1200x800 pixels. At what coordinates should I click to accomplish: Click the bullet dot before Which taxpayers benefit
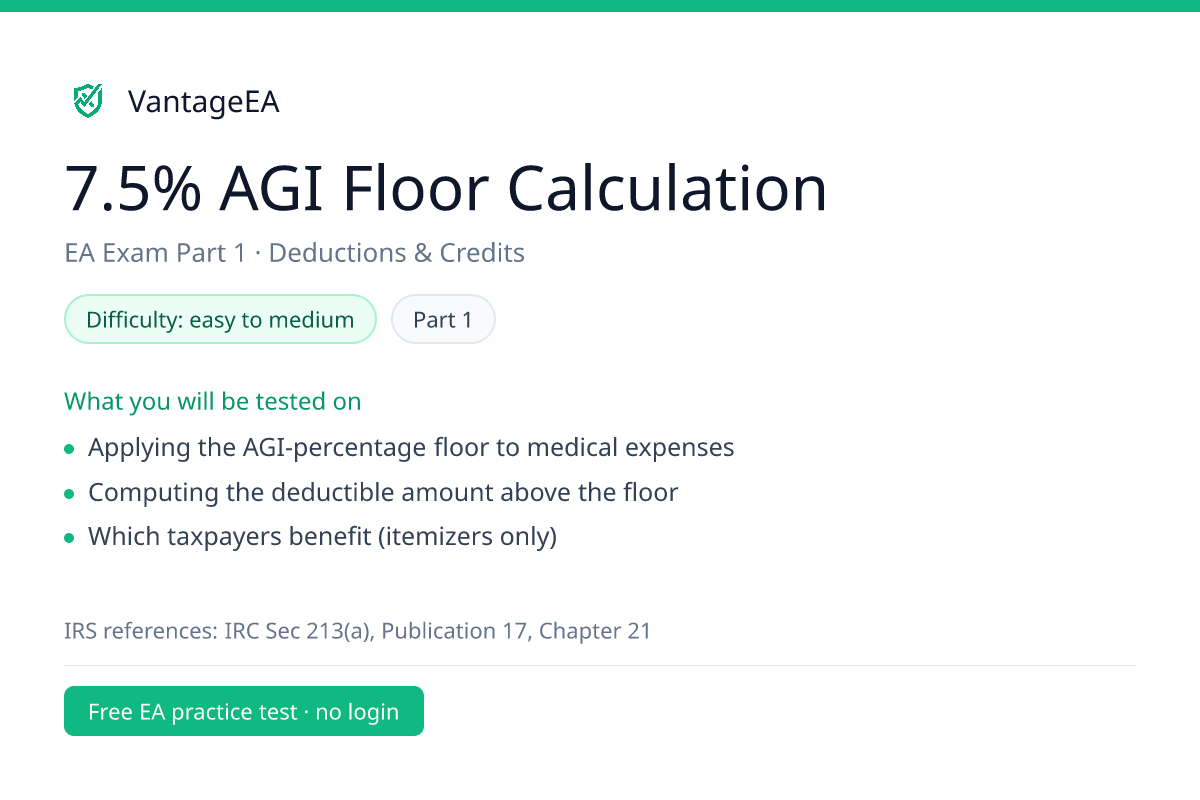pyautogui.click(x=69, y=538)
